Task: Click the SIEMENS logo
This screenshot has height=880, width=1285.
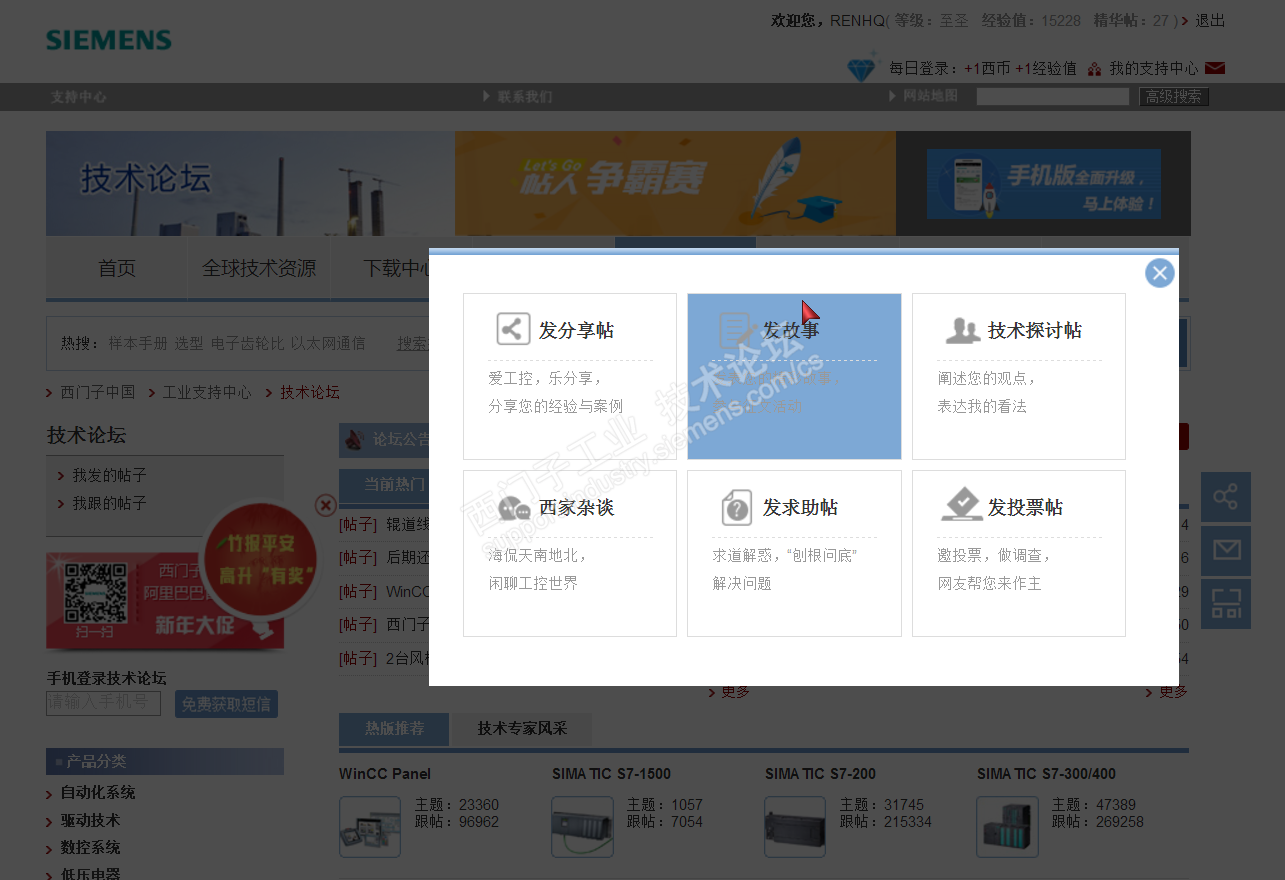Action: 109,40
